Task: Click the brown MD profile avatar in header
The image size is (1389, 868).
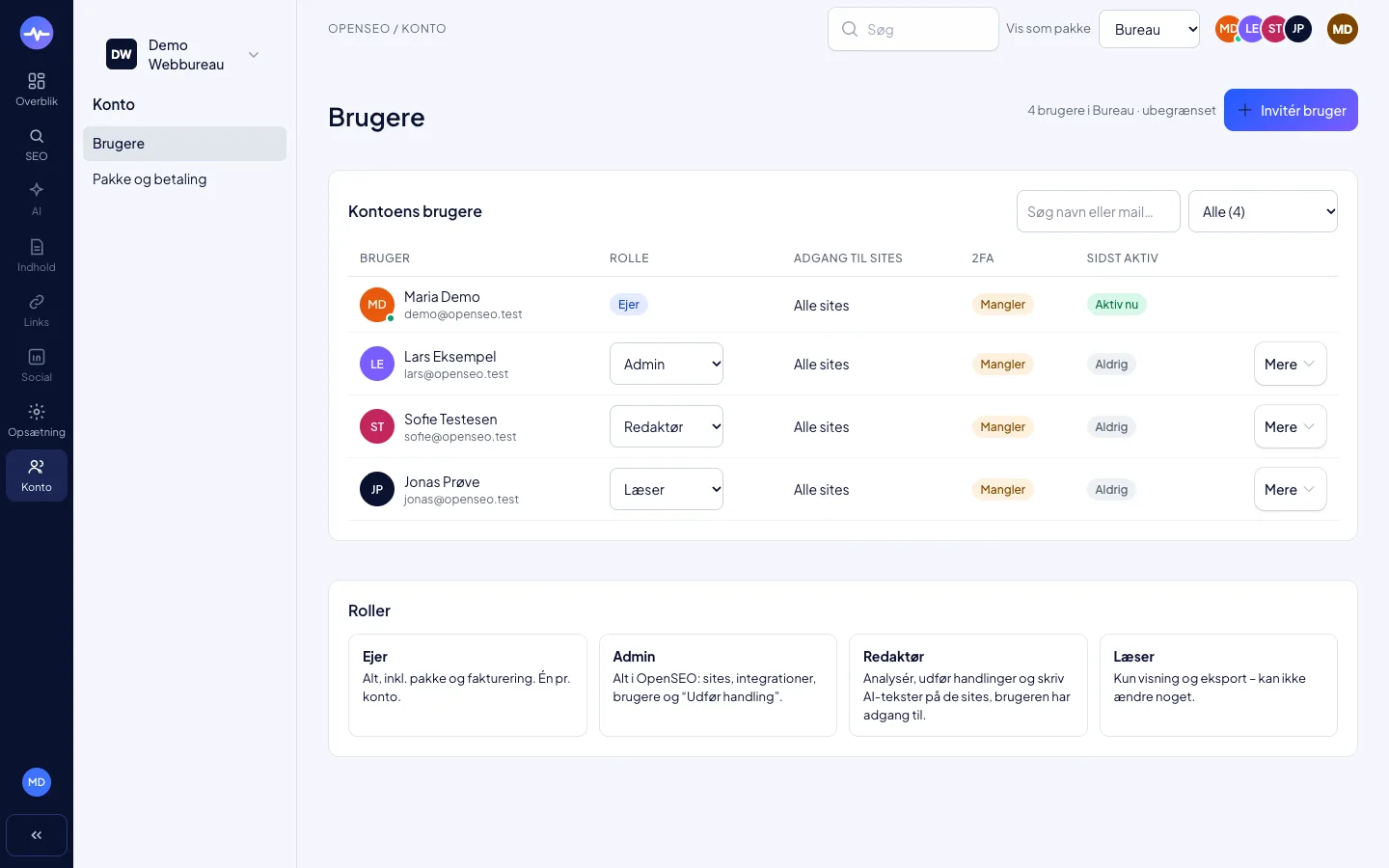Action: (x=1343, y=29)
